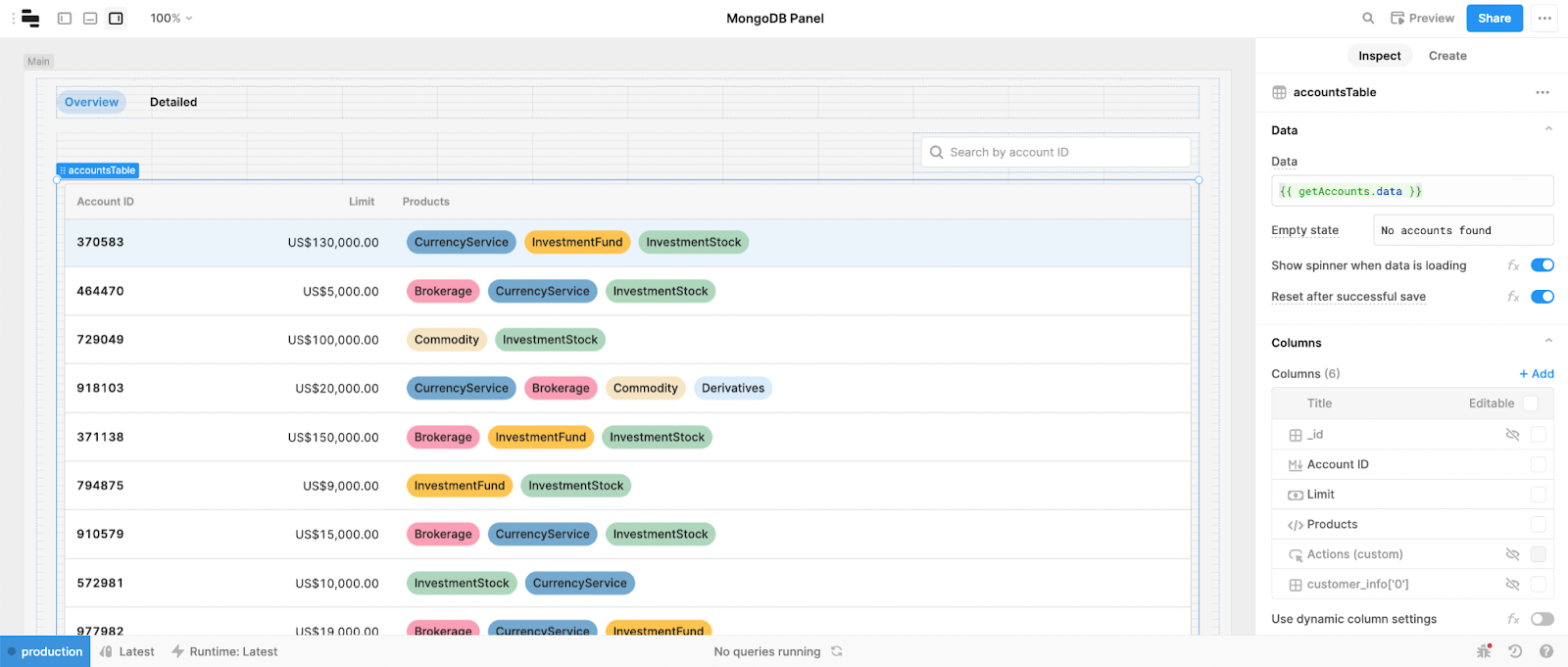Image resolution: width=1568 pixels, height=667 pixels.
Task: Disable 'Show spinner when data is loading'
Action: click(x=1543, y=265)
